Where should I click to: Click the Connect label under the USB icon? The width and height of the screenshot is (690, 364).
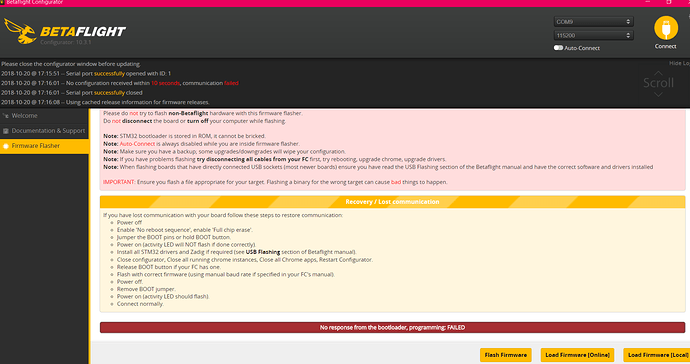(x=665, y=46)
